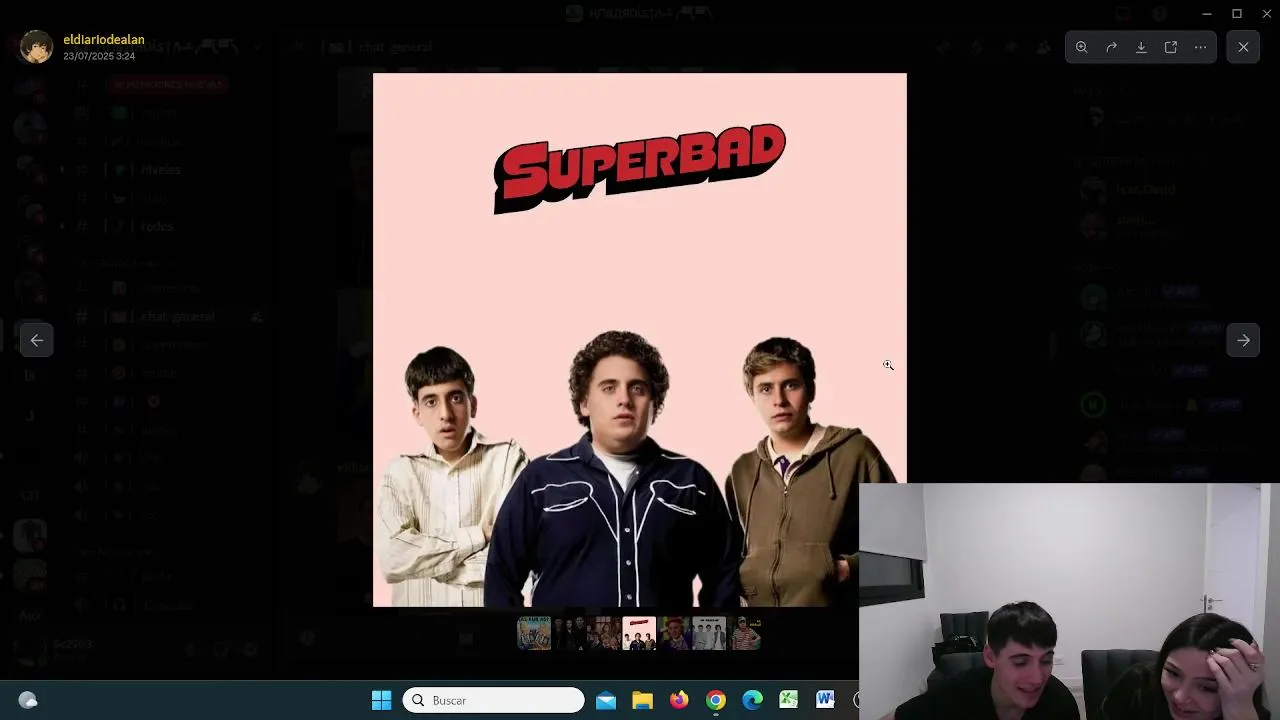Go to the next image with right arrow
Screen dimensions: 1280x720
(x=1243, y=340)
